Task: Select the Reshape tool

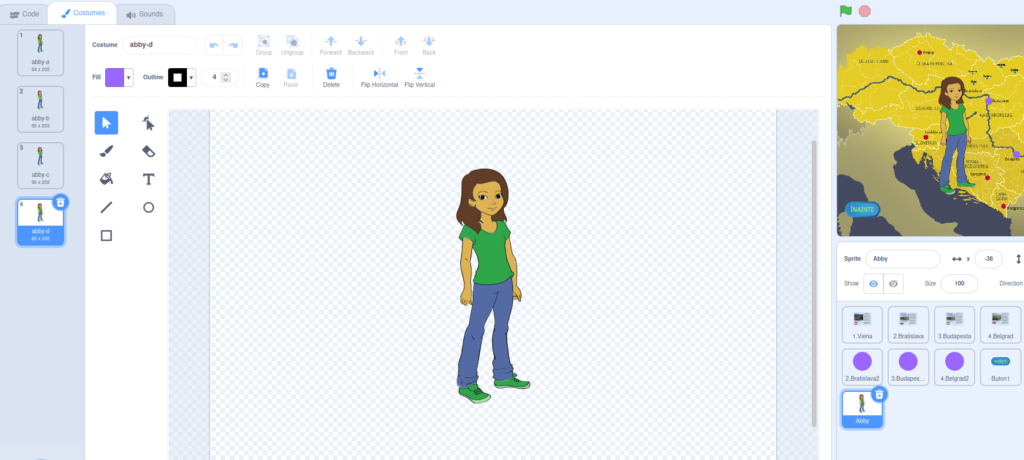Action: coord(148,123)
